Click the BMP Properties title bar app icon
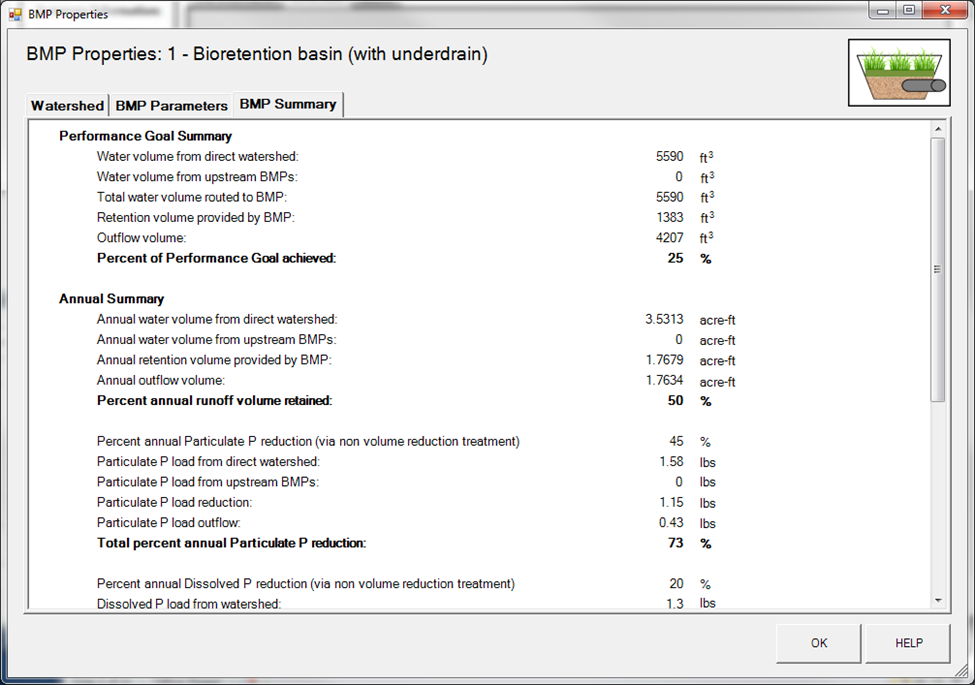This screenshot has width=975, height=685. click(x=15, y=14)
